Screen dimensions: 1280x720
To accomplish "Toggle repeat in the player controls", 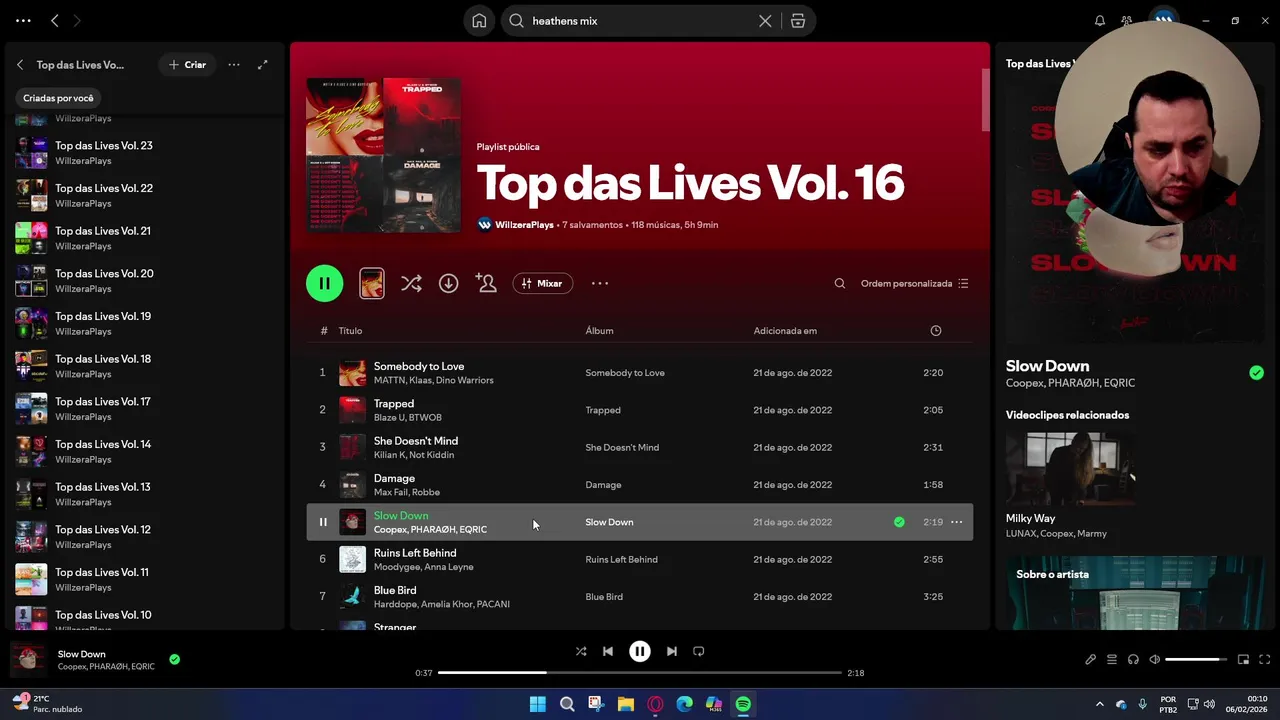I will 699,651.
